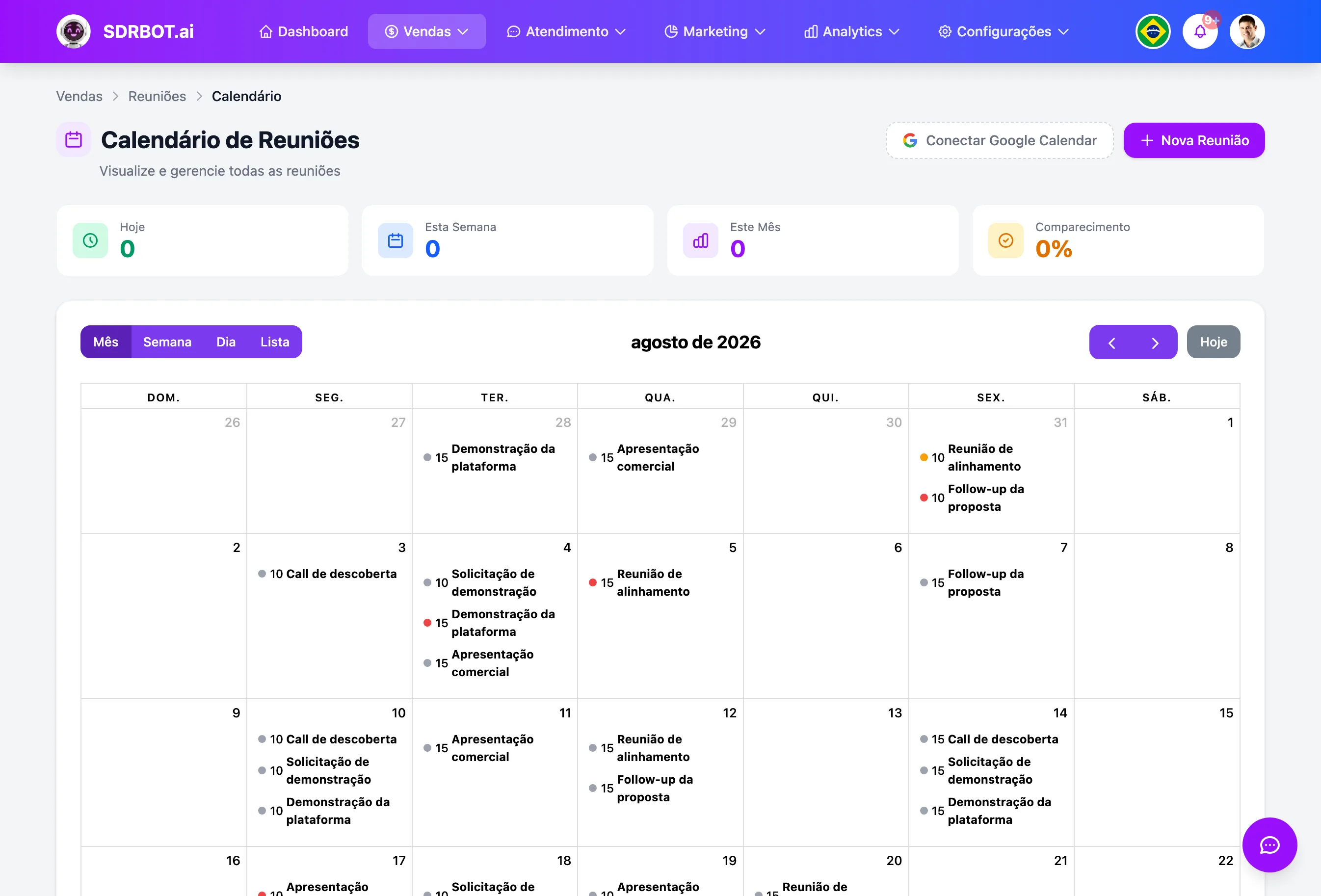The height and width of the screenshot is (896, 1321).
Task: Open the Dashboard home page
Action: tap(304, 31)
